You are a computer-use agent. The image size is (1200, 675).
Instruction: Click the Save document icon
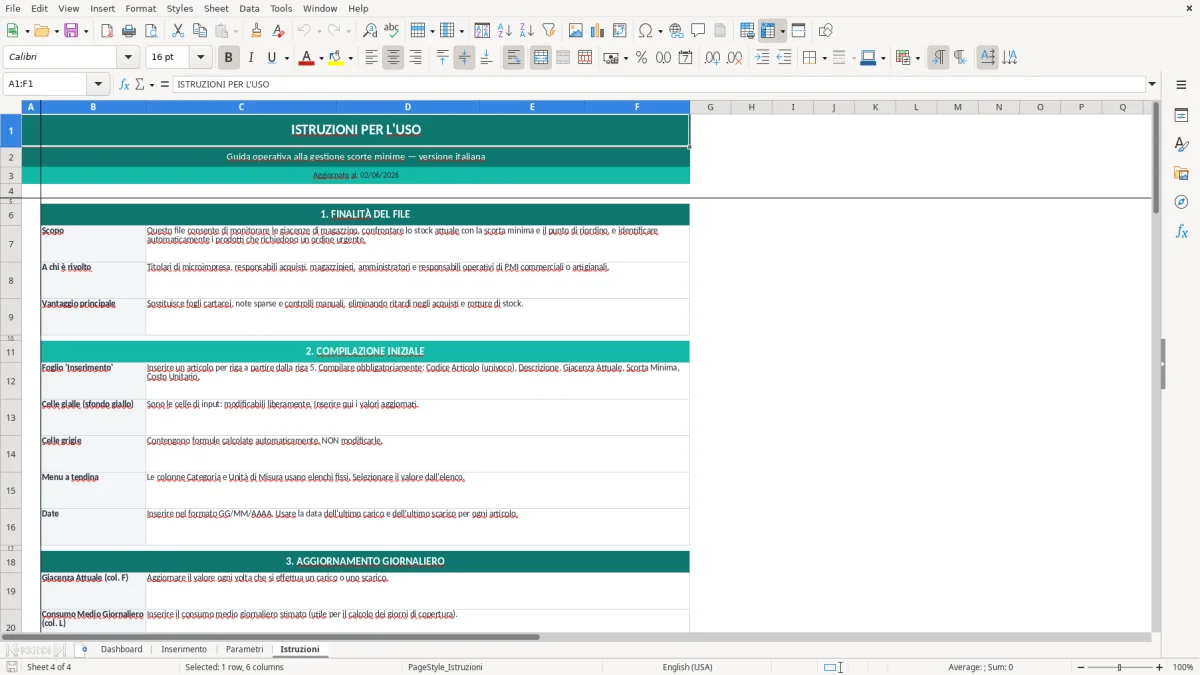tap(70, 31)
